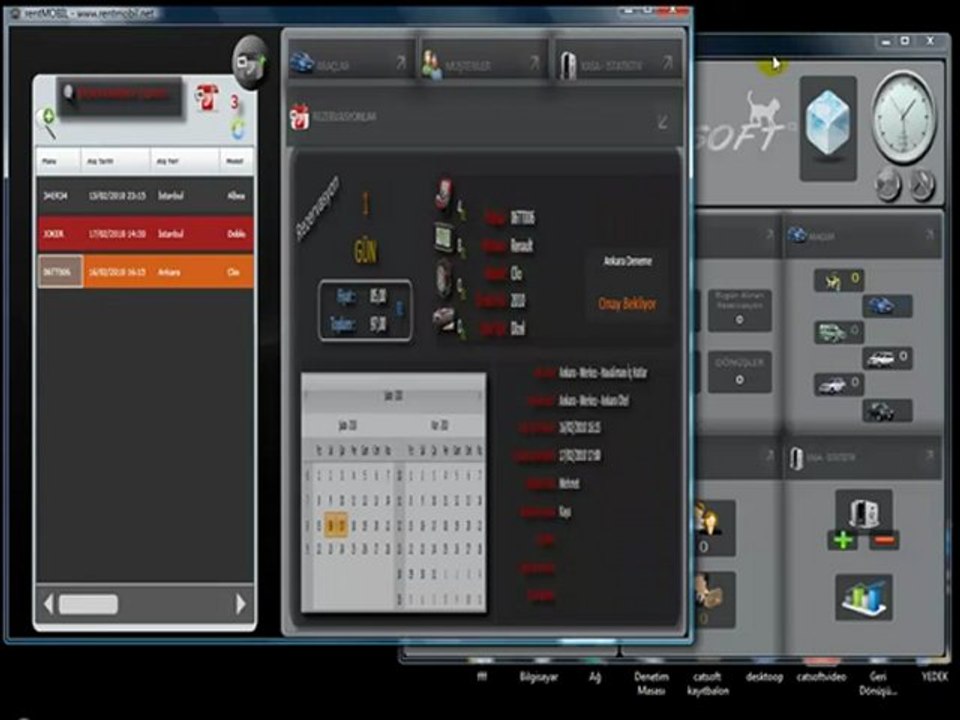This screenshot has width=960, height=720.
Task: Open the Bilgisayar desktop icon
Action: (x=538, y=677)
